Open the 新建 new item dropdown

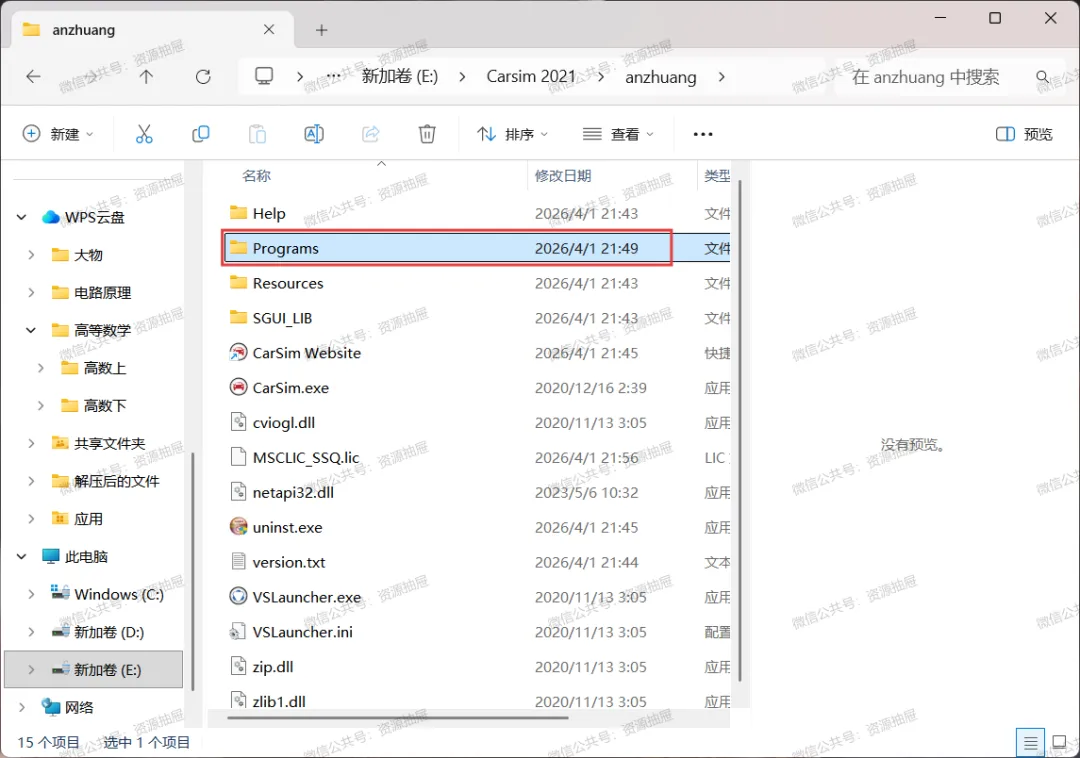click(x=59, y=134)
